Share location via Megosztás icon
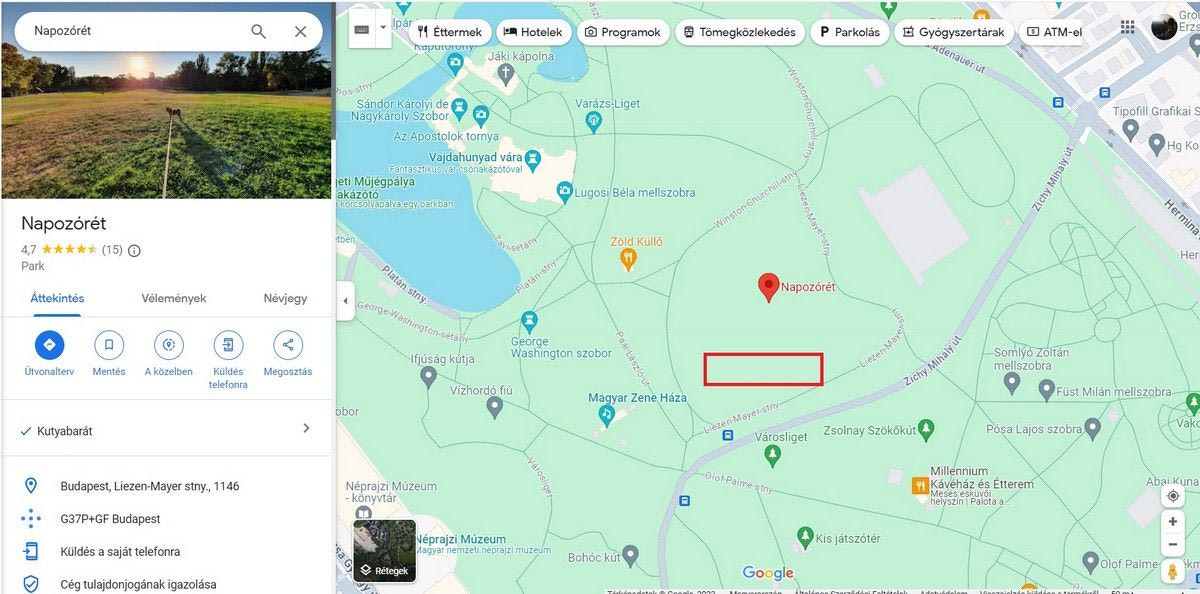The height and width of the screenshot is (594, 1200). tap(288, 345)
